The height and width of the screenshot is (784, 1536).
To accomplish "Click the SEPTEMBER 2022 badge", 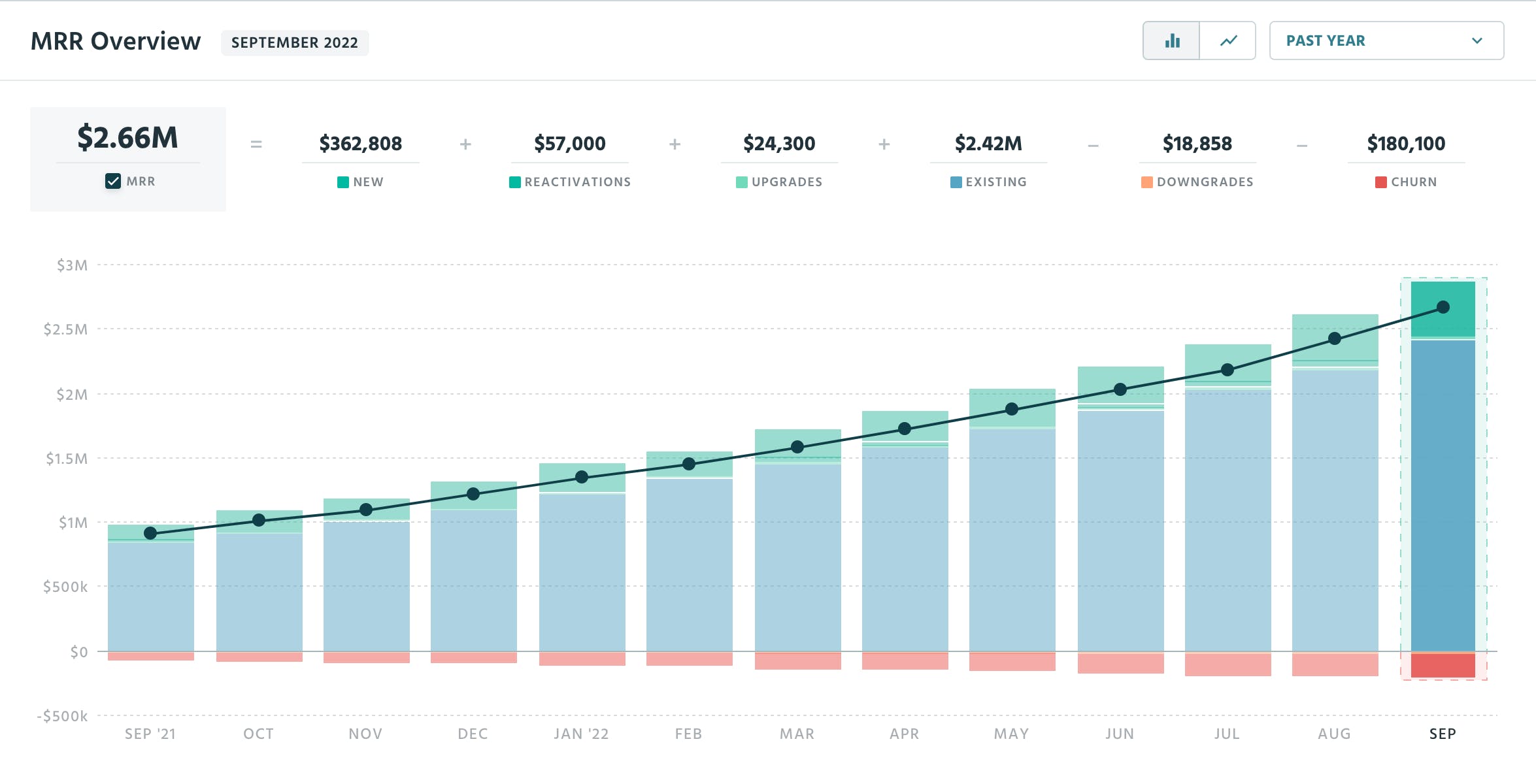I will [x=294, y=43].
